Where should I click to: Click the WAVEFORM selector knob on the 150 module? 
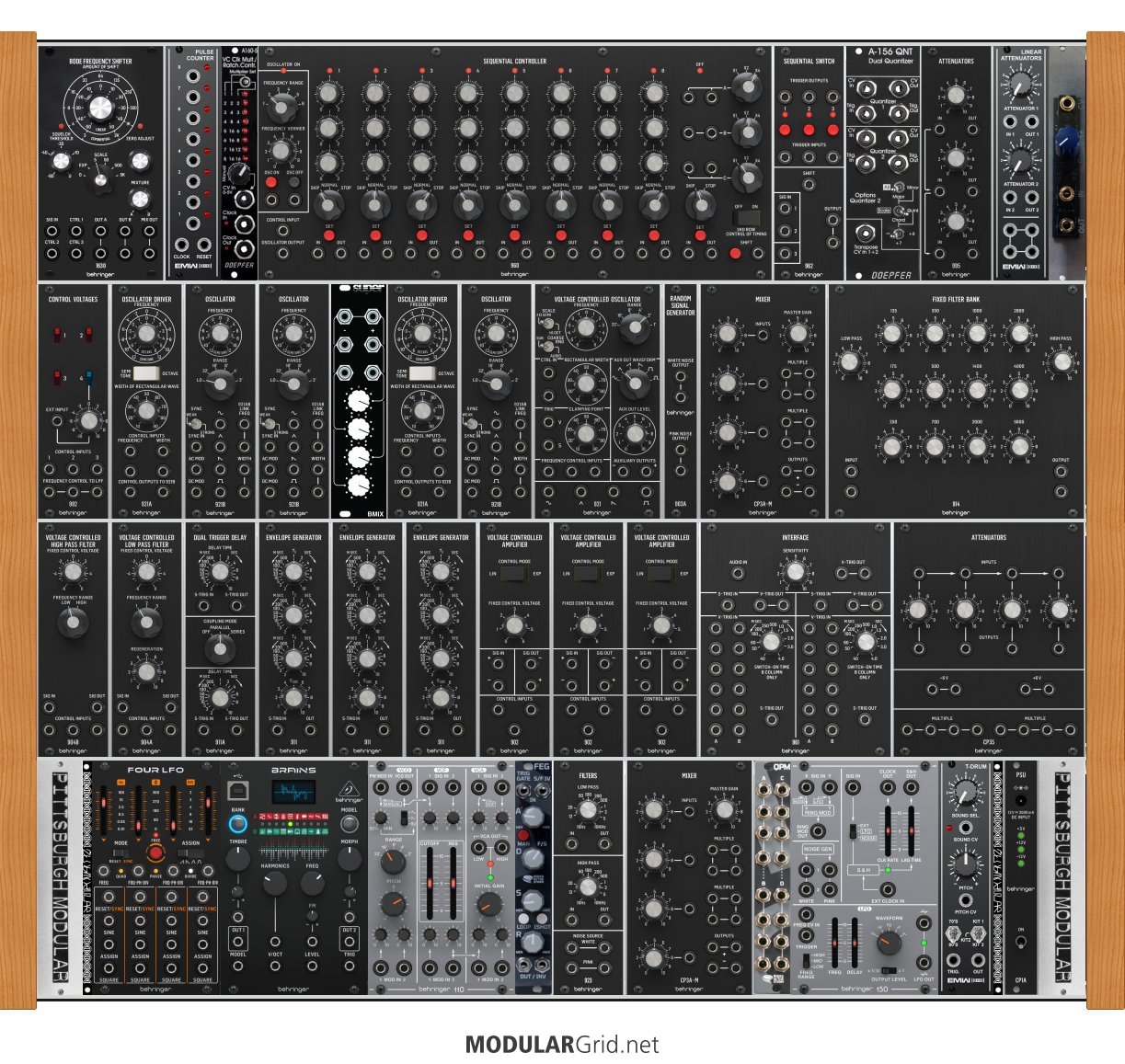[x=889, y=943]
